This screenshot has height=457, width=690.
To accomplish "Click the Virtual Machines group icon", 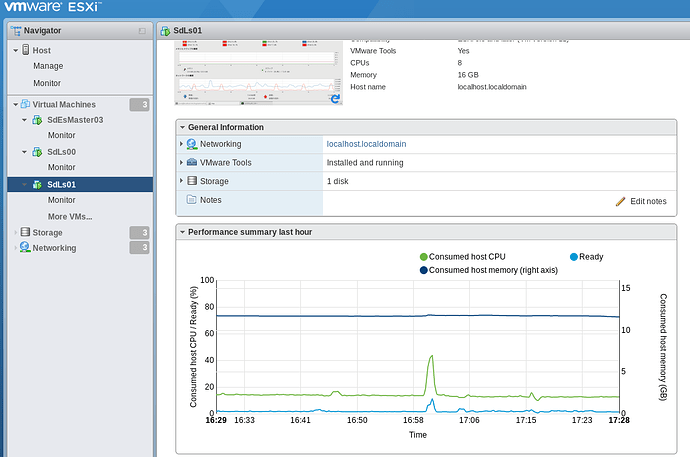I will tap(26, 104).
